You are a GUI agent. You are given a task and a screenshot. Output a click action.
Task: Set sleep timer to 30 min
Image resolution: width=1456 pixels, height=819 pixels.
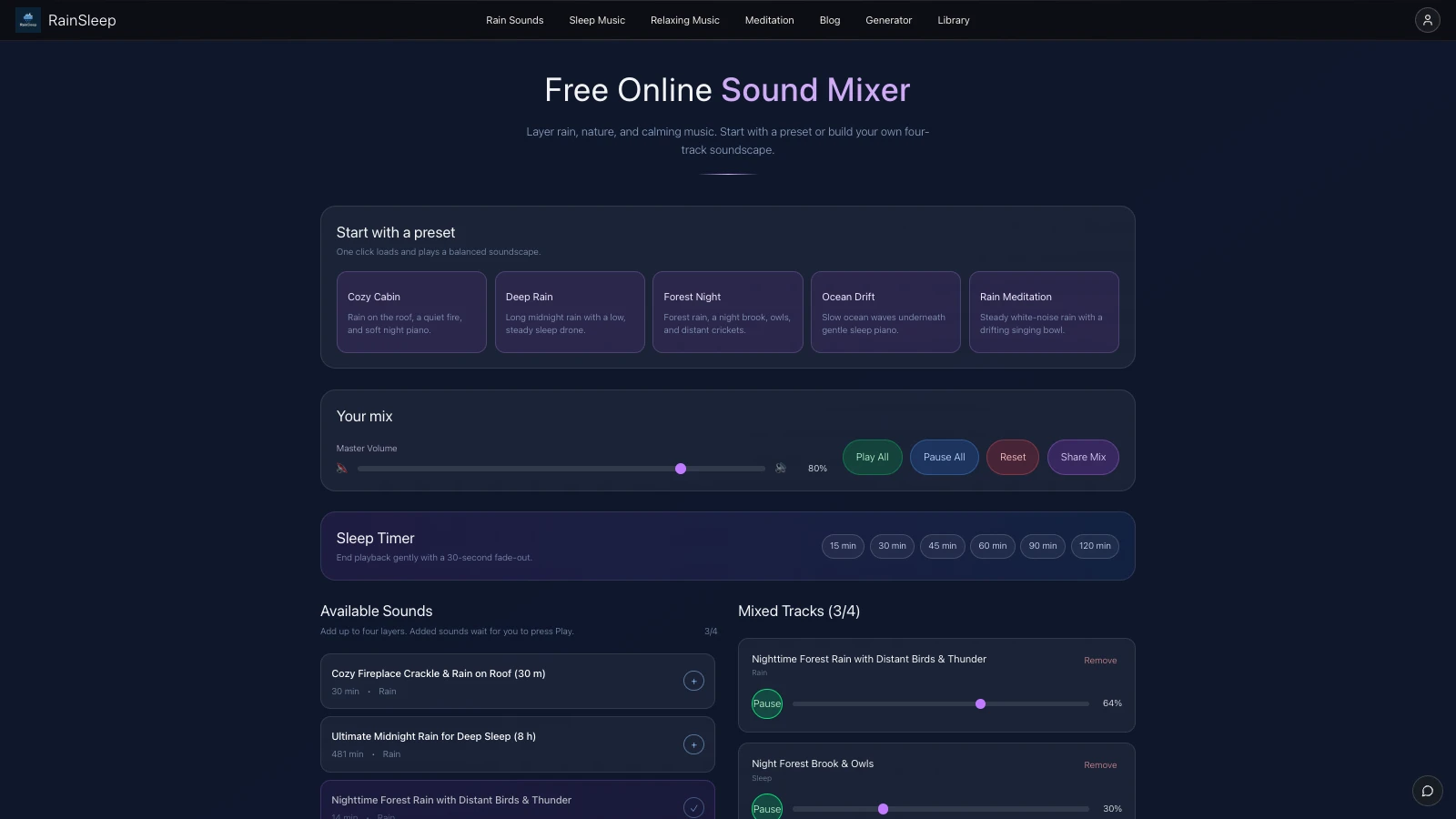pos(892,546)
